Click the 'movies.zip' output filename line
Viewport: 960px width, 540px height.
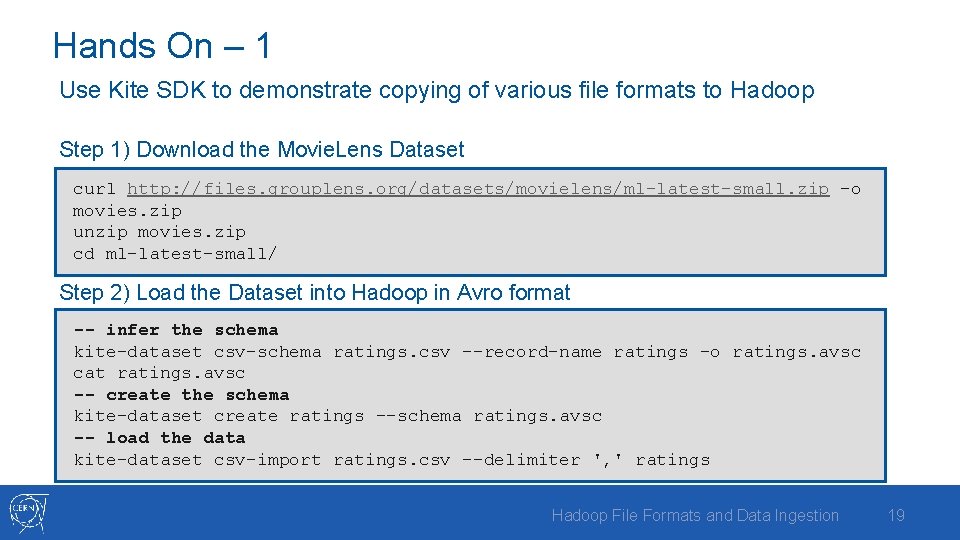click(x=127, y=211)
